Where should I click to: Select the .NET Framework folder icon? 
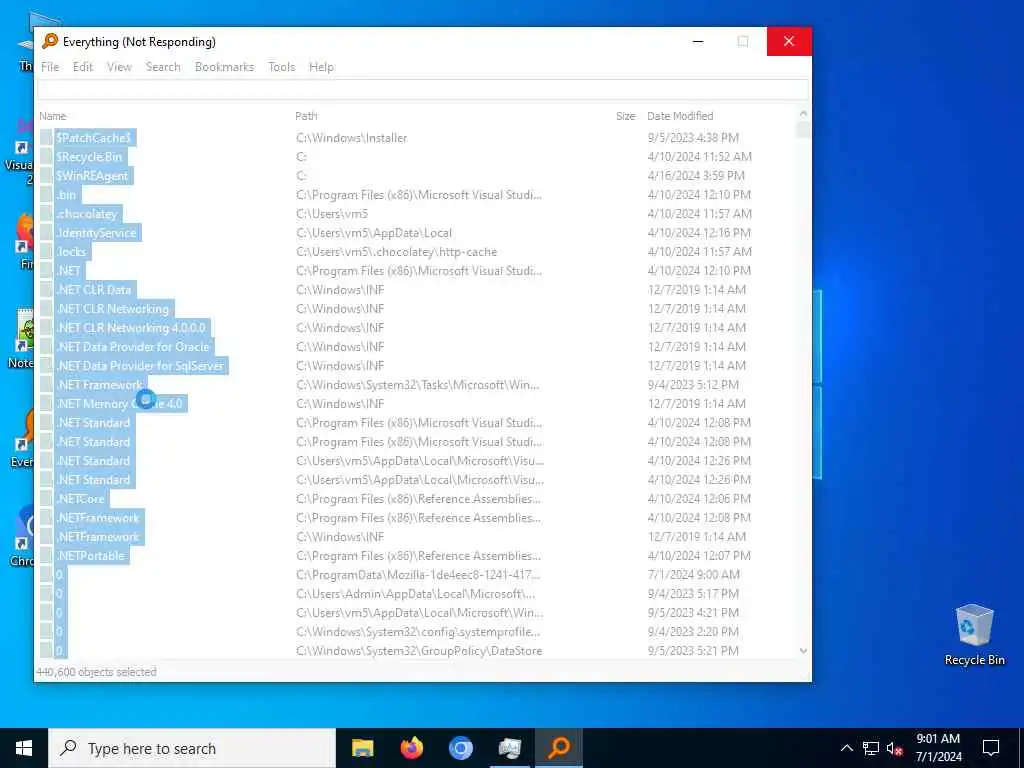(46, 385)
